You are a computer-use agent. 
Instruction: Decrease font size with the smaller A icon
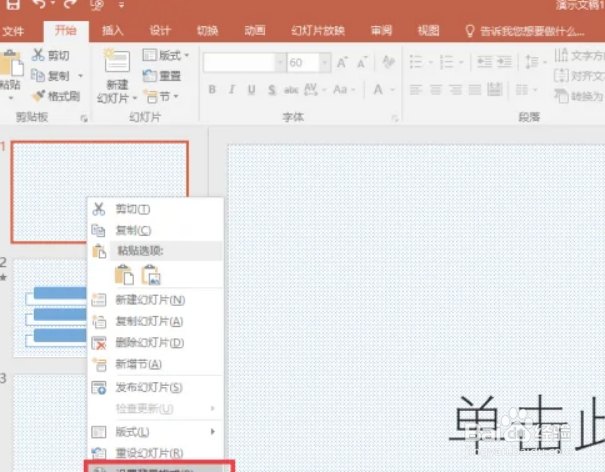[362, 63]
